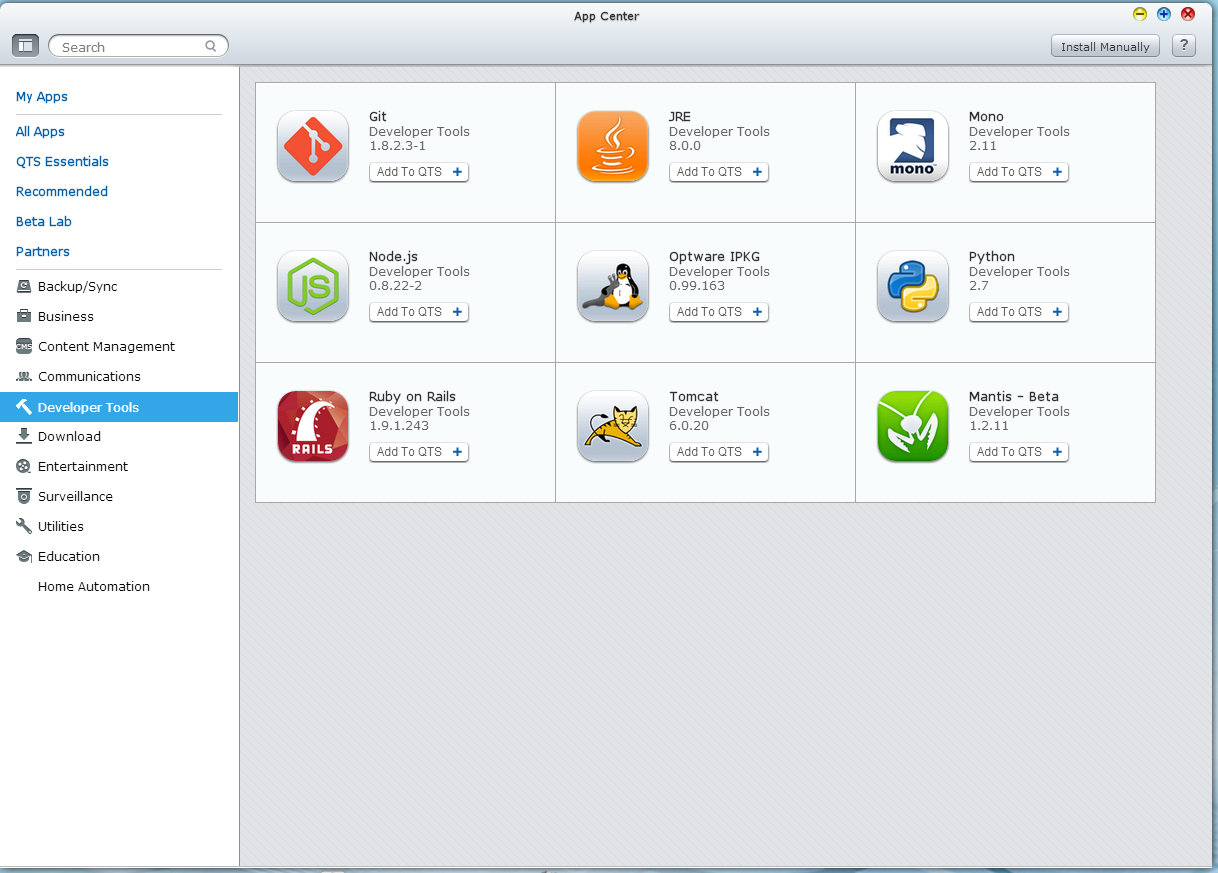Click the Download arrow icon

[x=24, y=436]
